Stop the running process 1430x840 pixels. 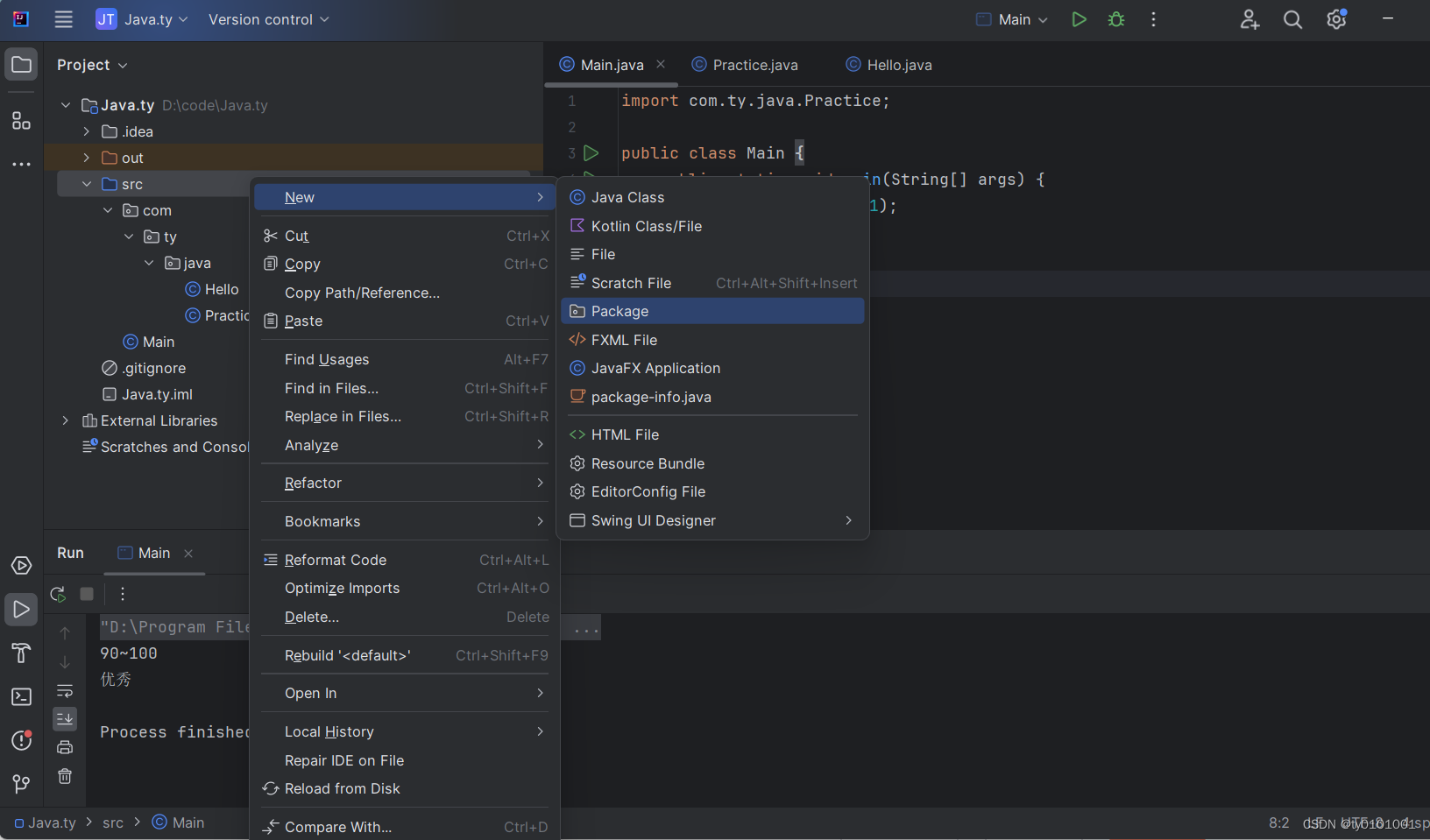click(x=87, y=594)
